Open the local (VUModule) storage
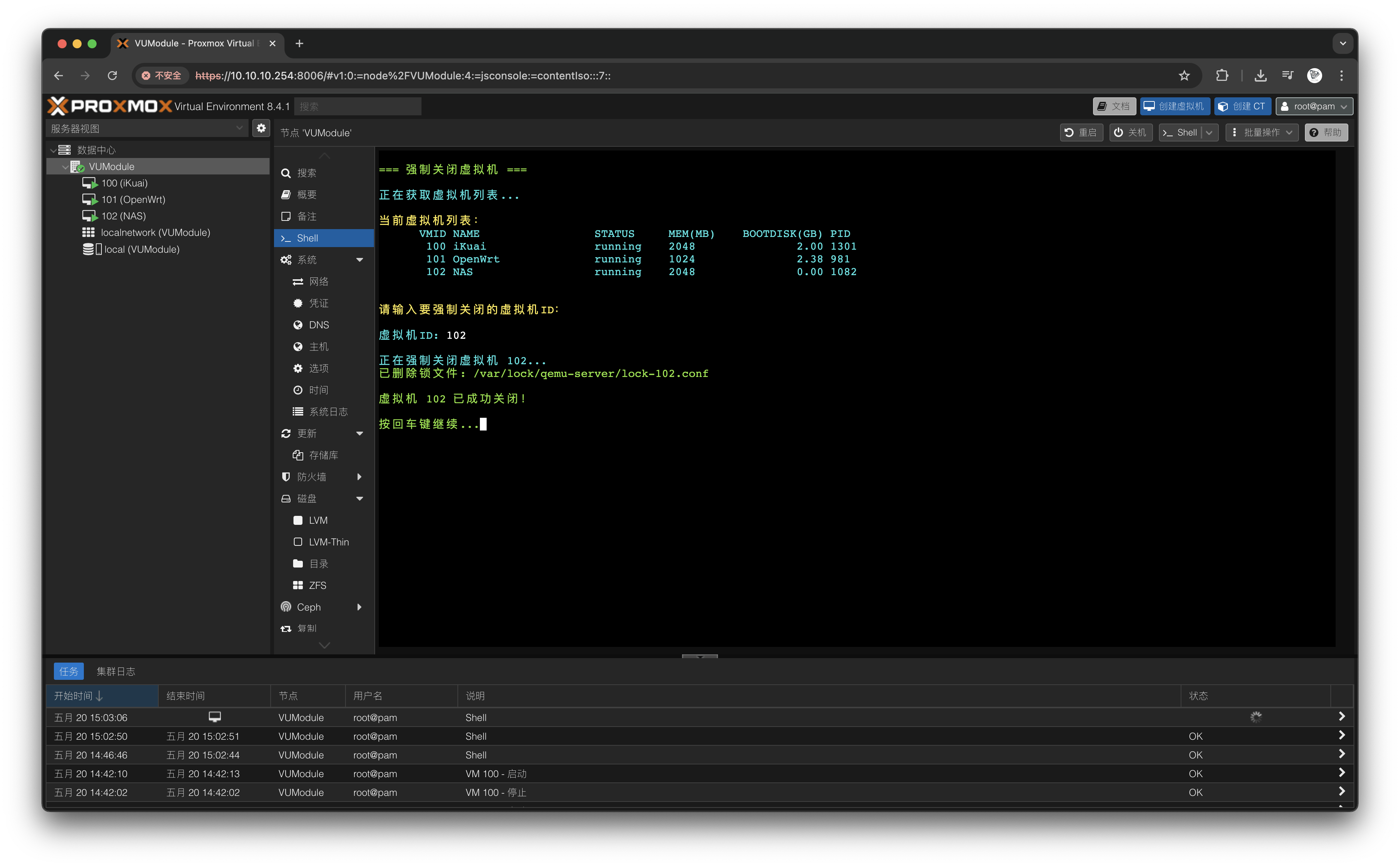This screenshot has width=1400, height=867. (141, 249)
